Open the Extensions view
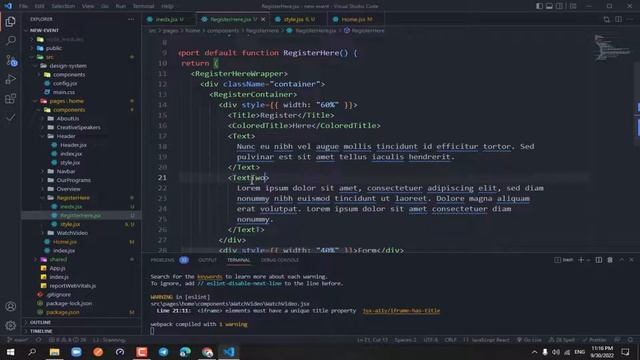This screenshot has width=640, height=360. point(11,98)
